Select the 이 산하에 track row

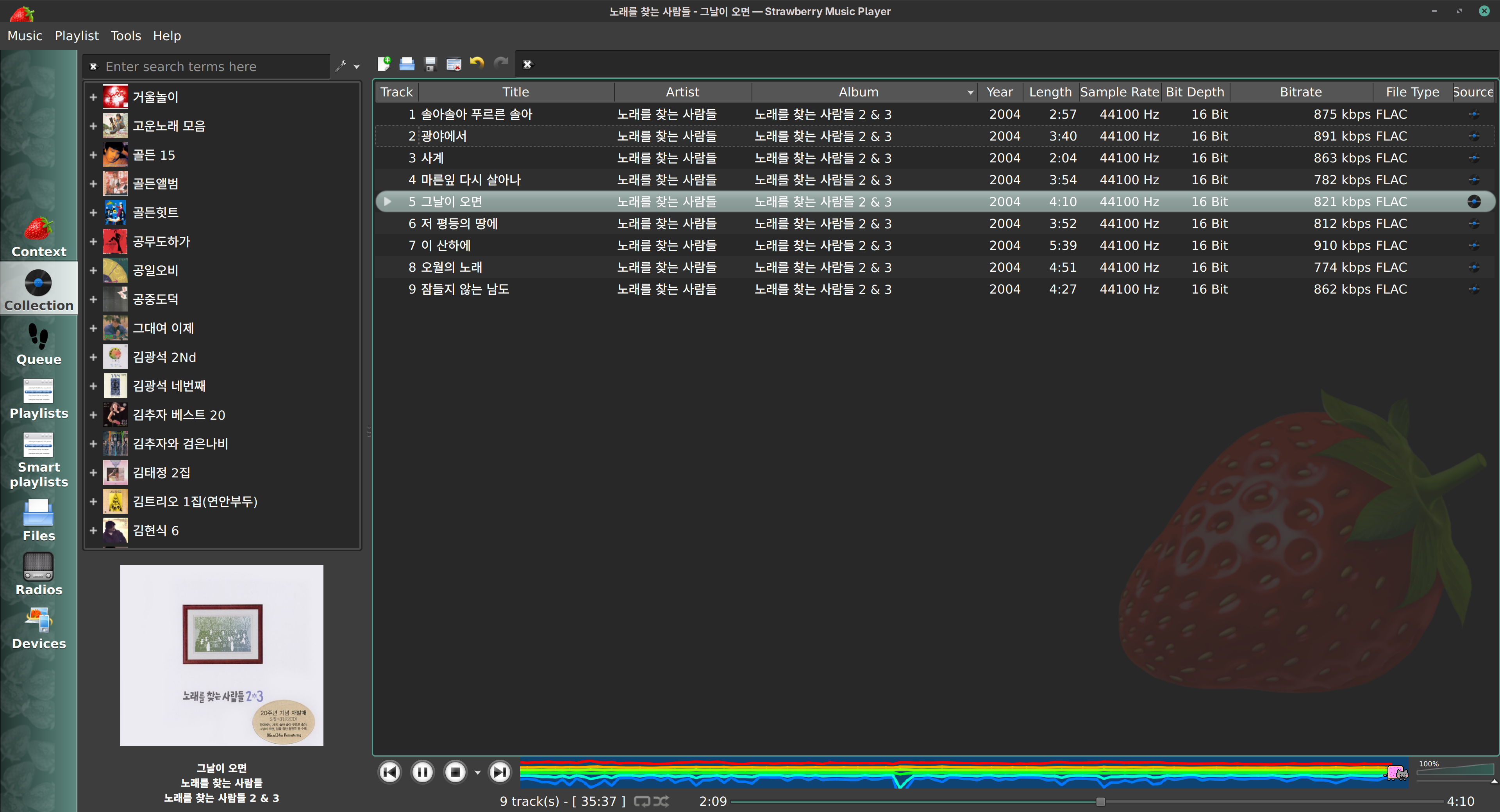tap(935, 246)
